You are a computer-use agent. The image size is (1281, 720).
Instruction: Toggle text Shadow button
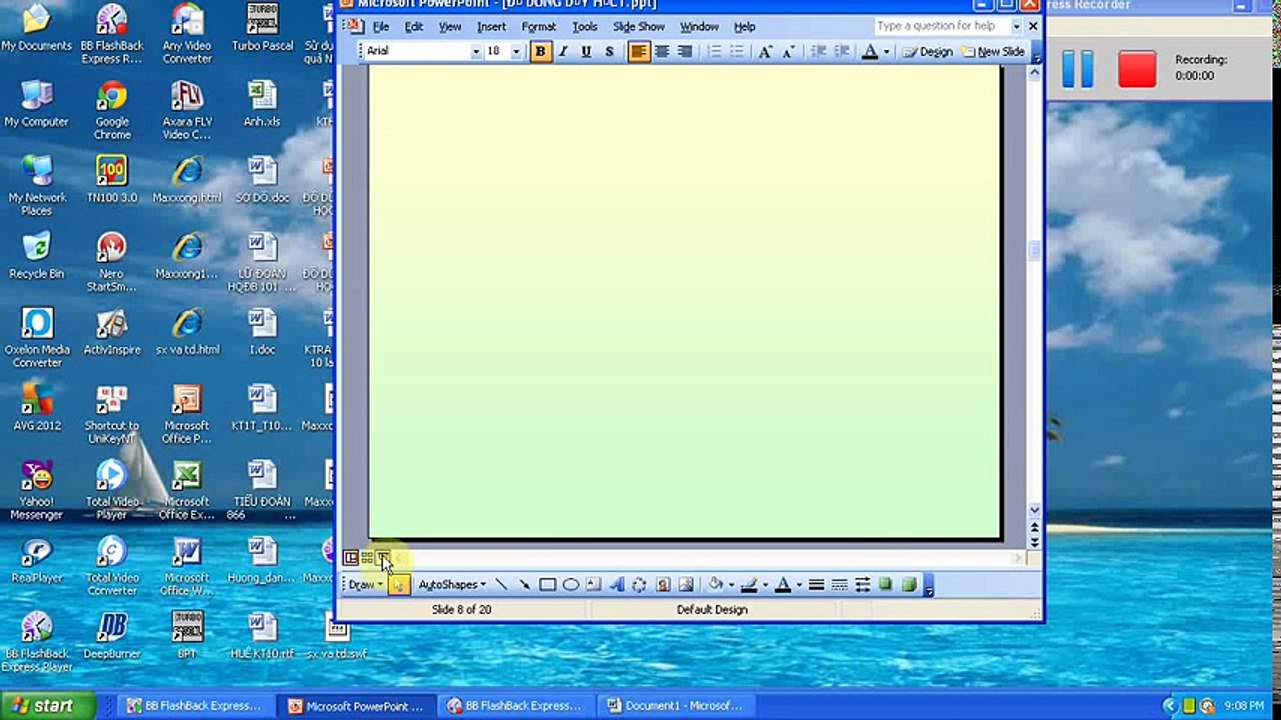(x=609, y=52)
